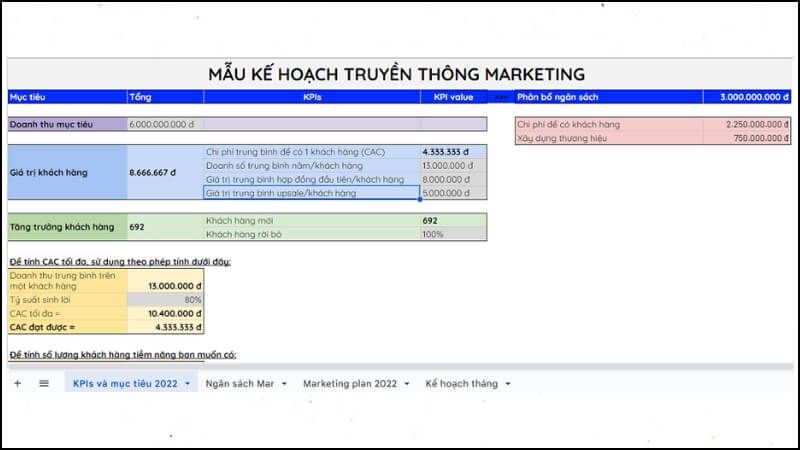Select Để tính số lượng khách hàng tiềm năng heading
The image size is (800, 450).
[x=122, y=354]
